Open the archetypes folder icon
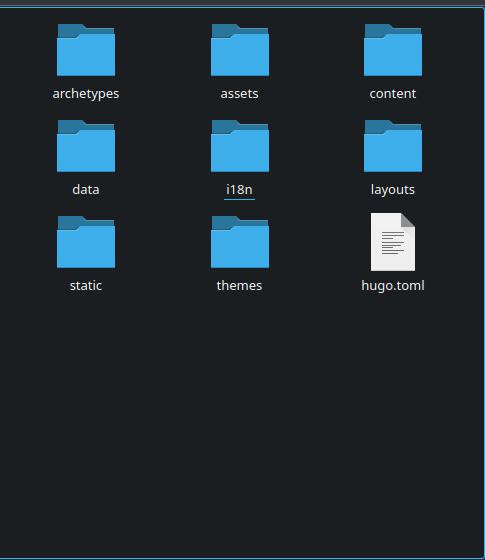Viewport: 485px width, 560px height. (86, 50)
